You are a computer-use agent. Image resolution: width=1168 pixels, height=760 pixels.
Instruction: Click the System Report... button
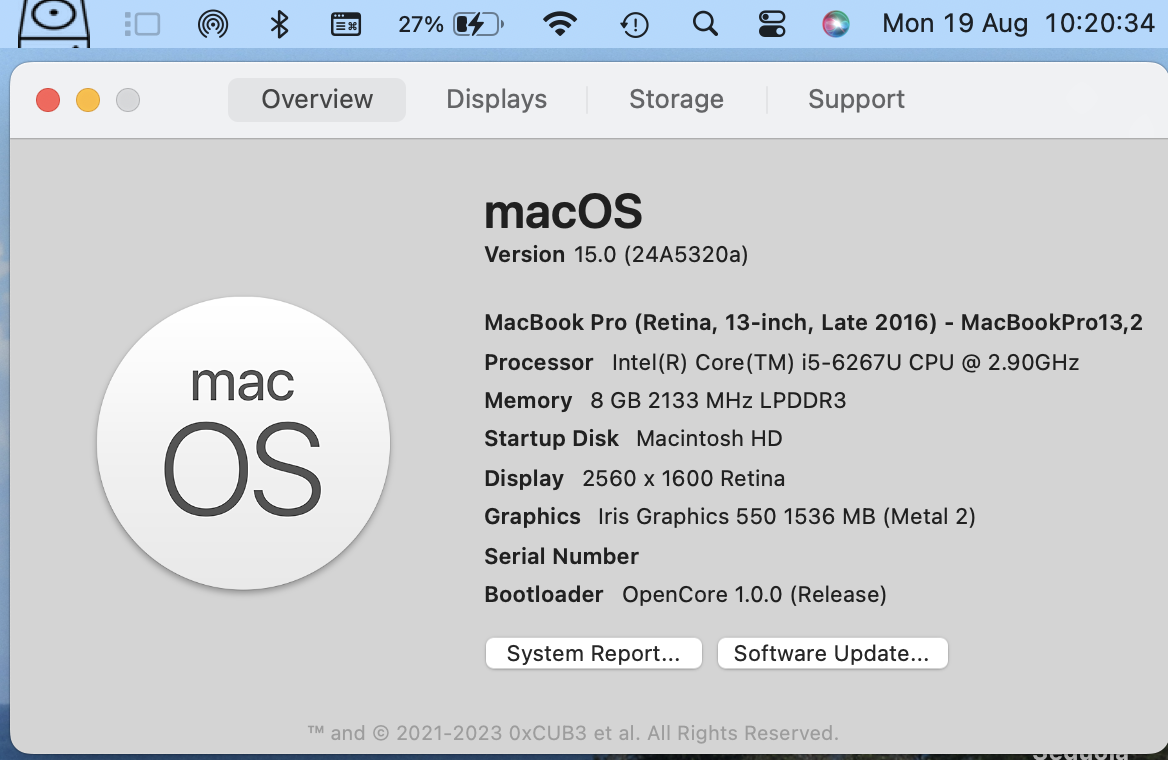pyautogui.click(x=594, y=653)
